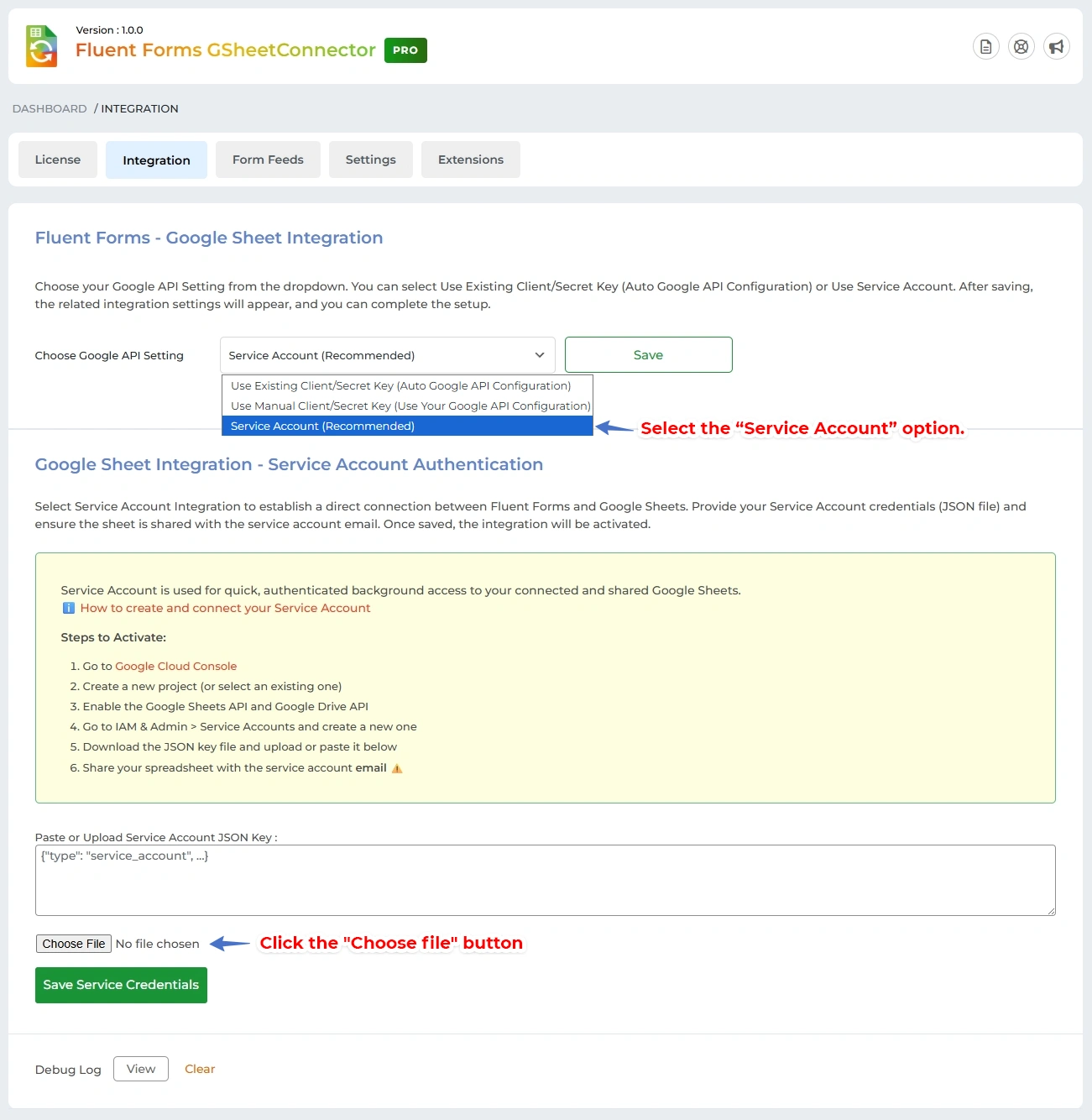The image size is (1092, 1120).
Task: Select Use Existing Client/Secret Key option
Action: coord(400,385)
